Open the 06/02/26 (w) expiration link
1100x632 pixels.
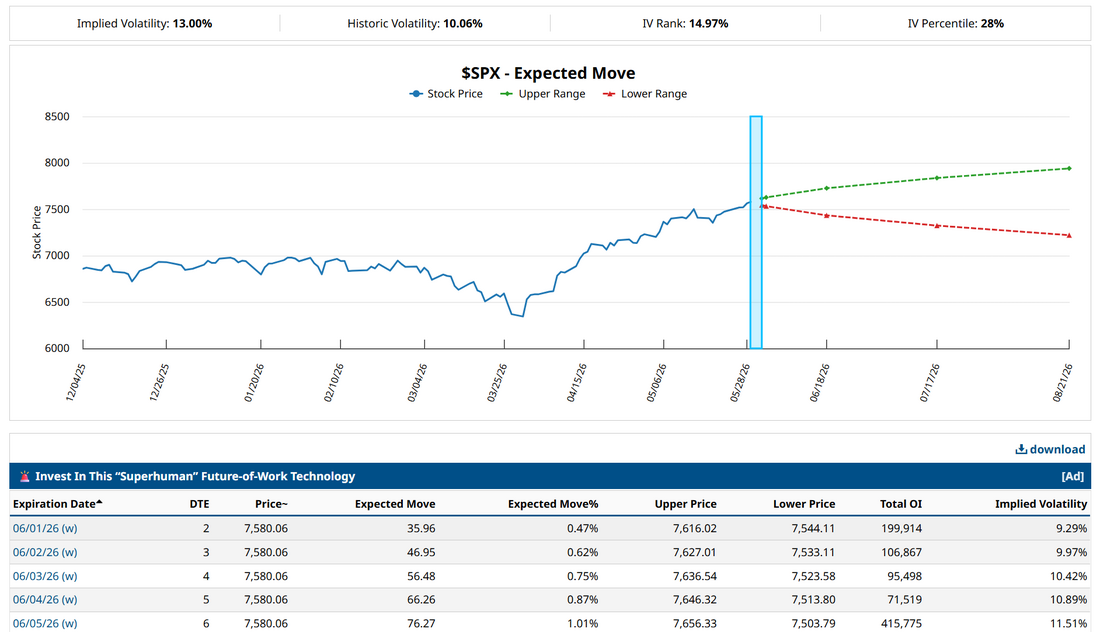click(45, 552)
